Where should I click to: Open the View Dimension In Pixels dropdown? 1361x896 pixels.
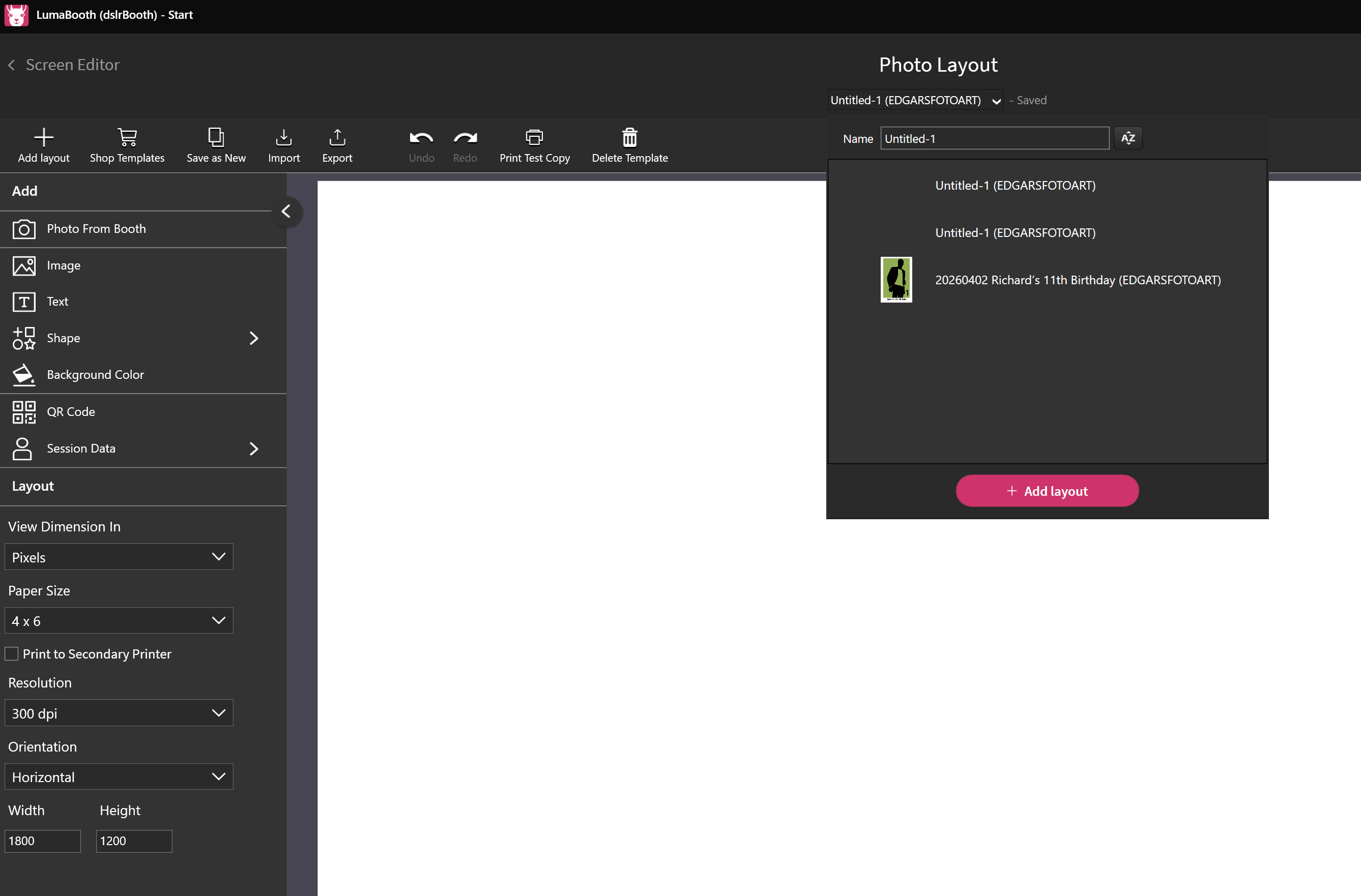(x=119, y=557)
